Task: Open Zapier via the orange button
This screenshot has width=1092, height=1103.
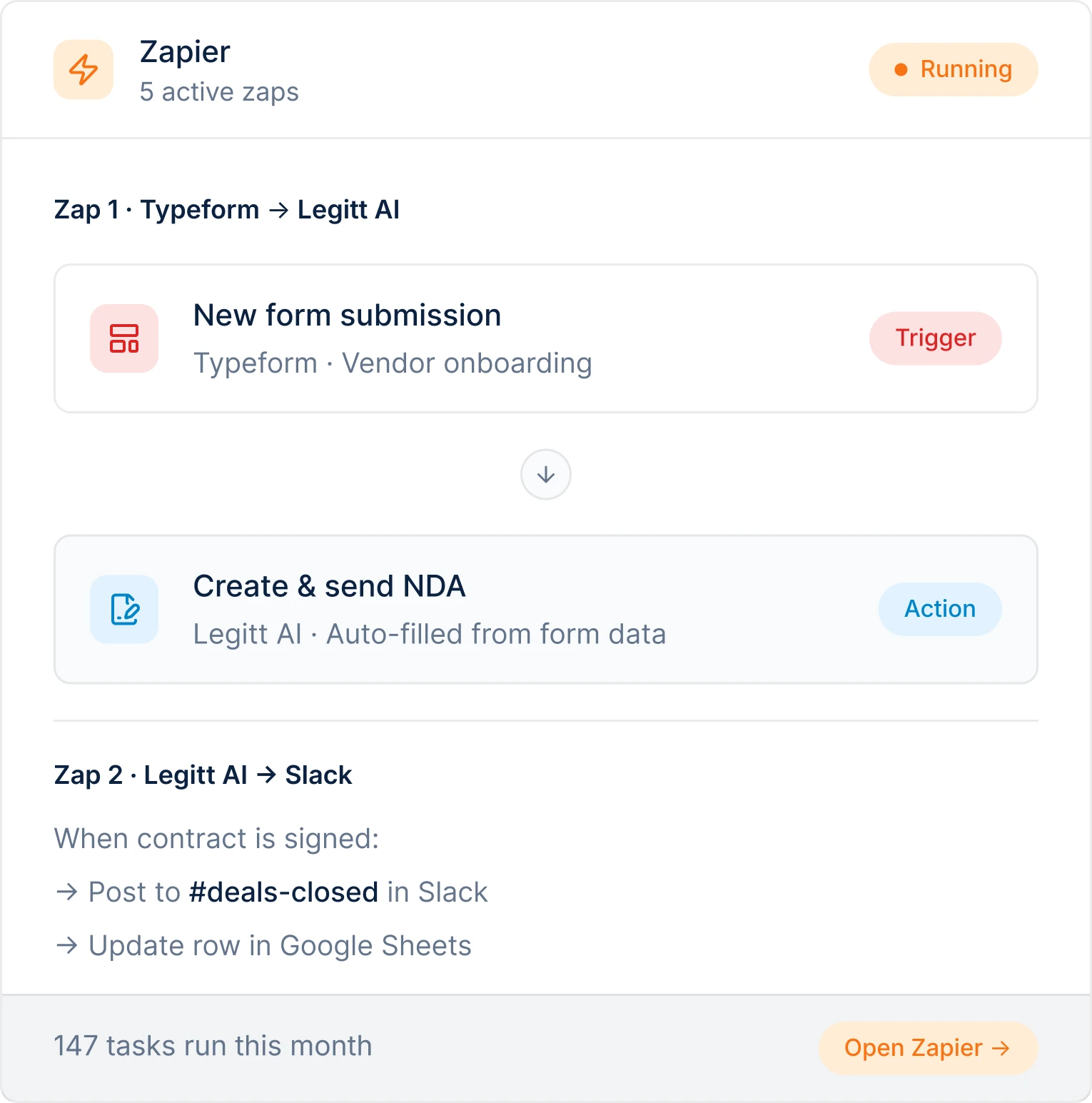Action: pyautogui.click(x=926, y=1048)
